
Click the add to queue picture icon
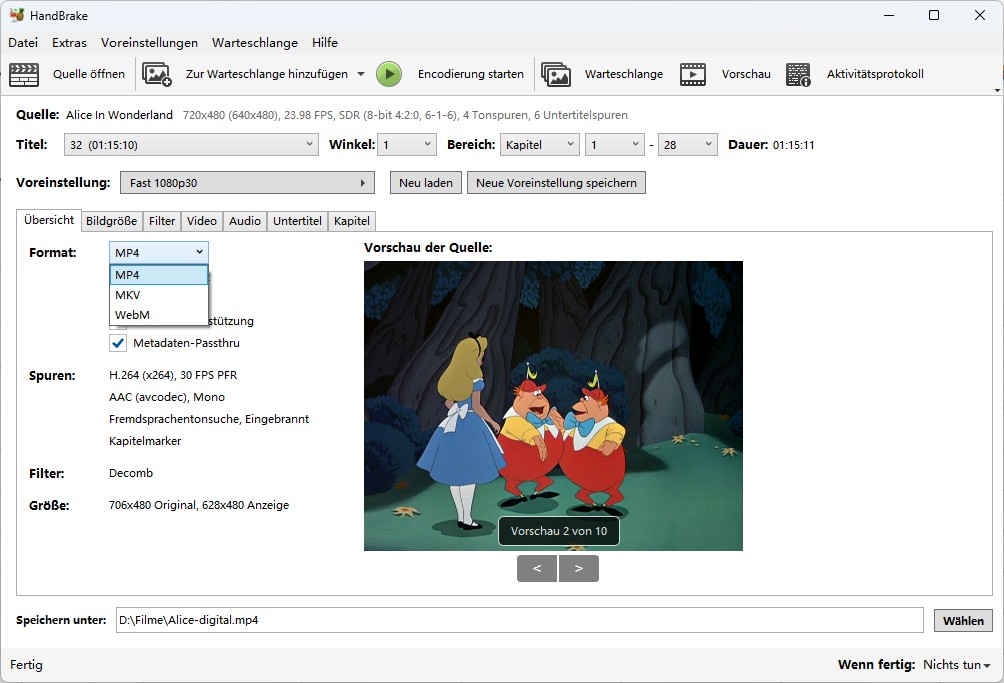157,74
